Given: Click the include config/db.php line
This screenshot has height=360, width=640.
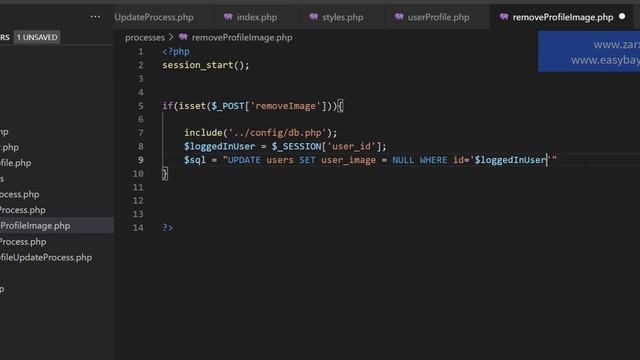Looking at the screenshot, I should 260,133.
